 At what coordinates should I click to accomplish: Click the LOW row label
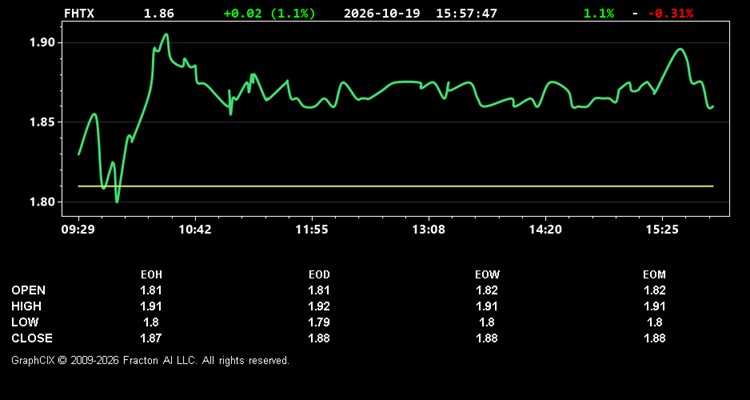(x=25, y=322)
